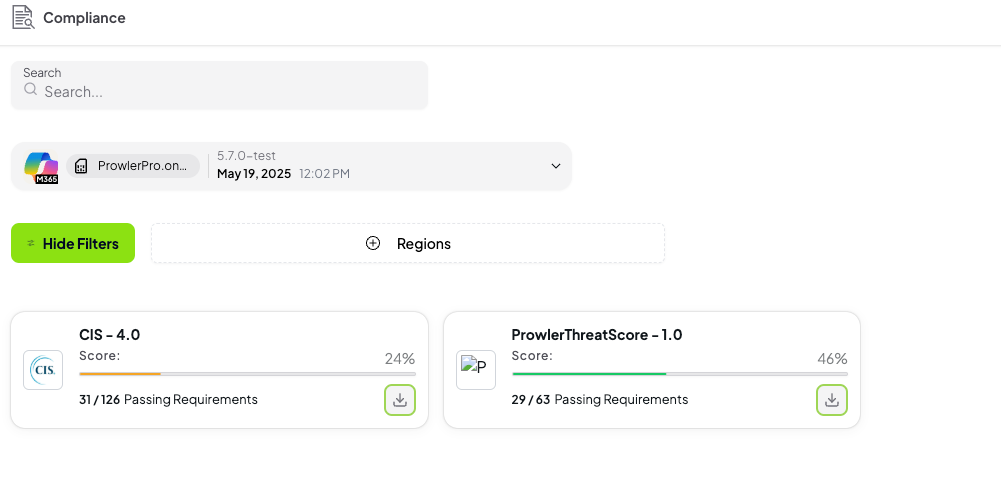Viewport: 1001px width, 487px height.
Task: Click the plus circle icon beside Regions
Action: click(373, 243)
